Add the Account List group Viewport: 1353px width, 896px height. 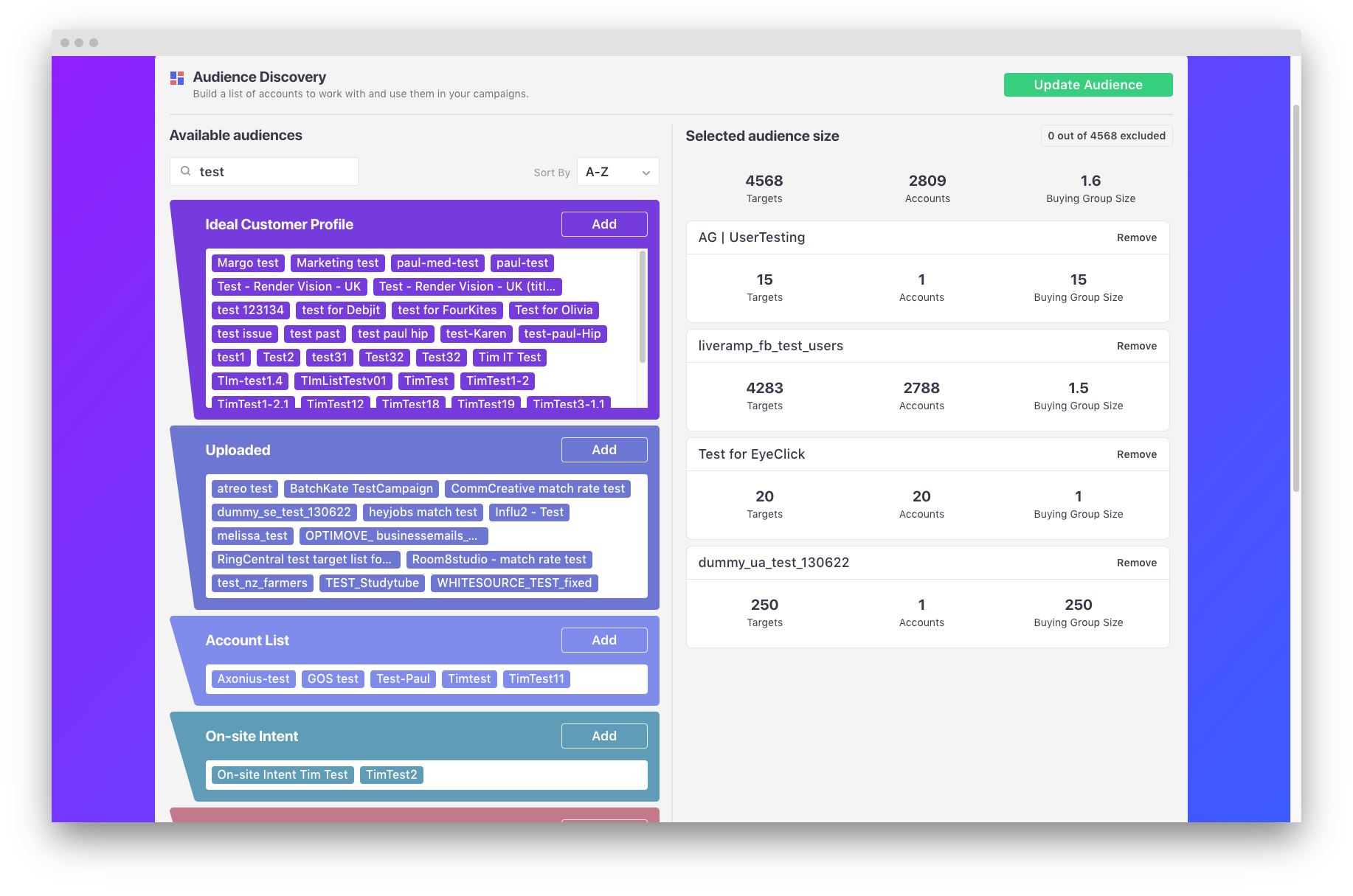click(x=603, y=640)
